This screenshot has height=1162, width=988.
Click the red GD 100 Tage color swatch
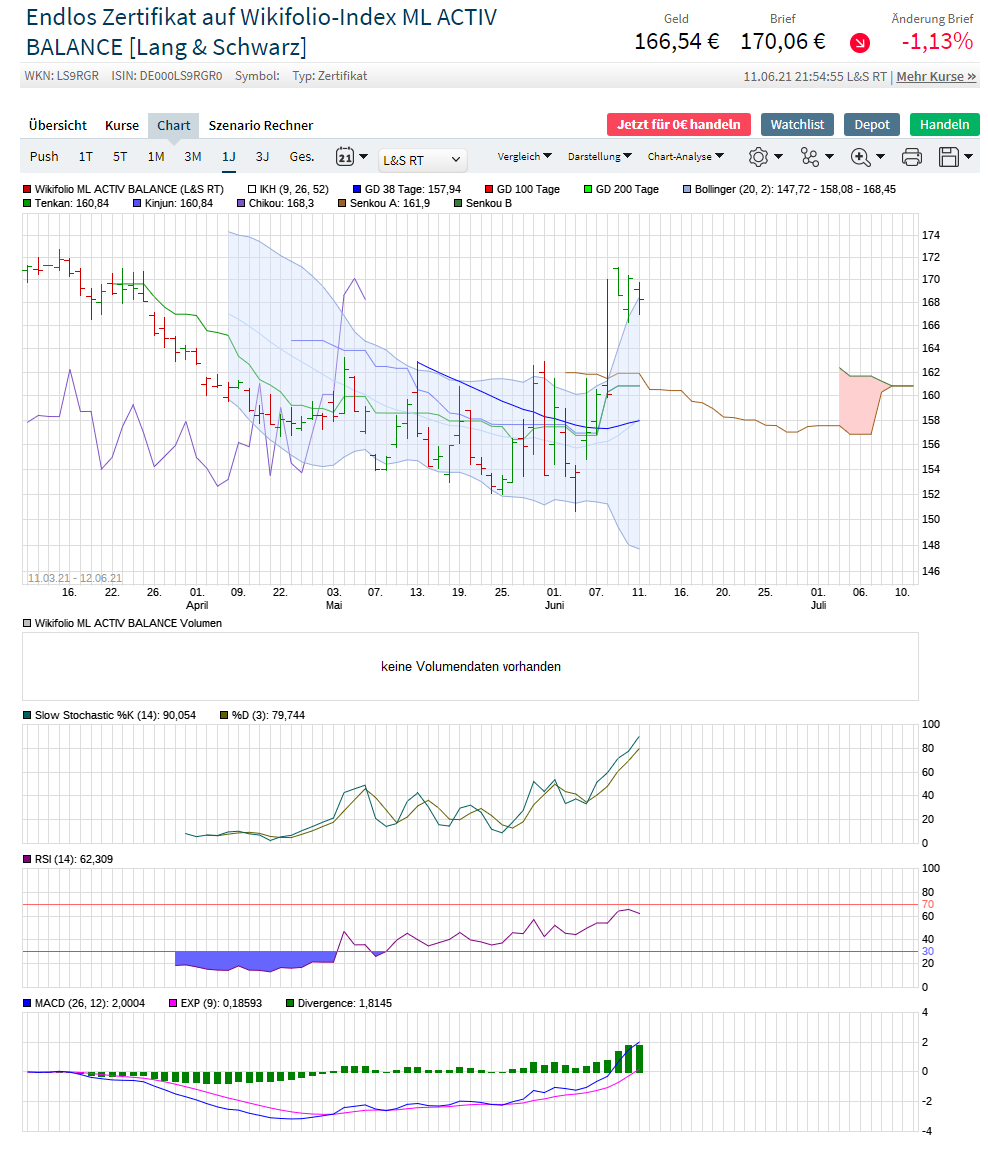pos(489,189)
